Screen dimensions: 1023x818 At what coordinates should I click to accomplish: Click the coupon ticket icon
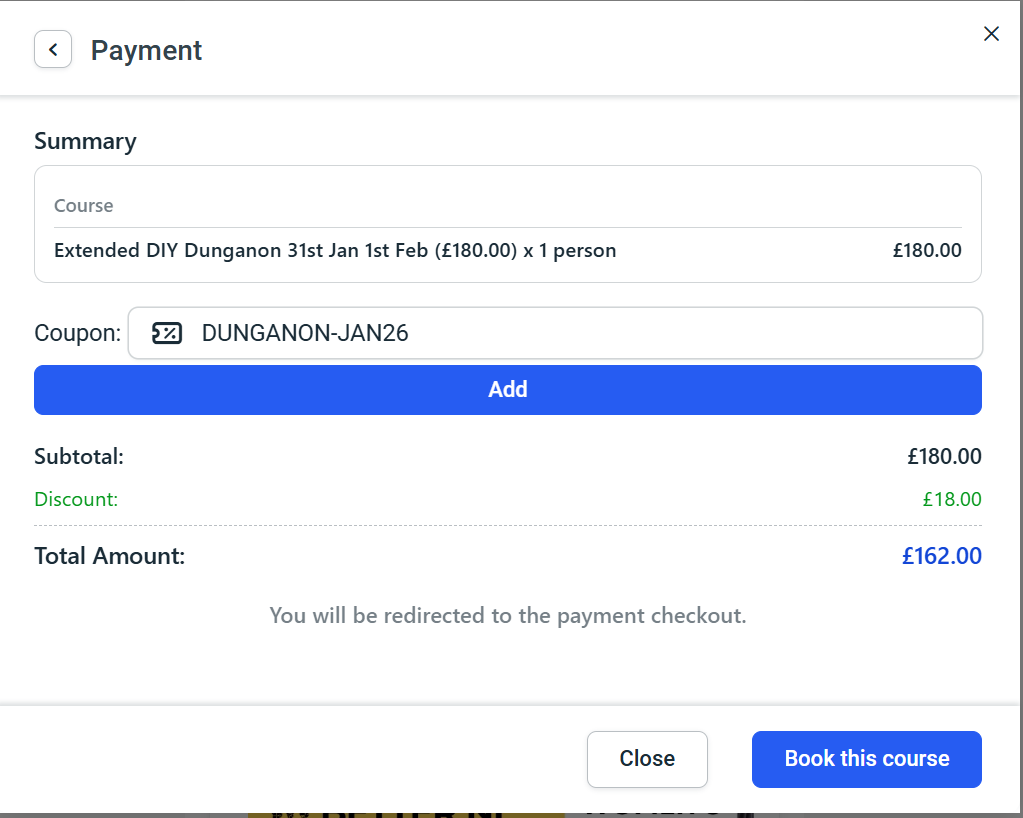166,334
